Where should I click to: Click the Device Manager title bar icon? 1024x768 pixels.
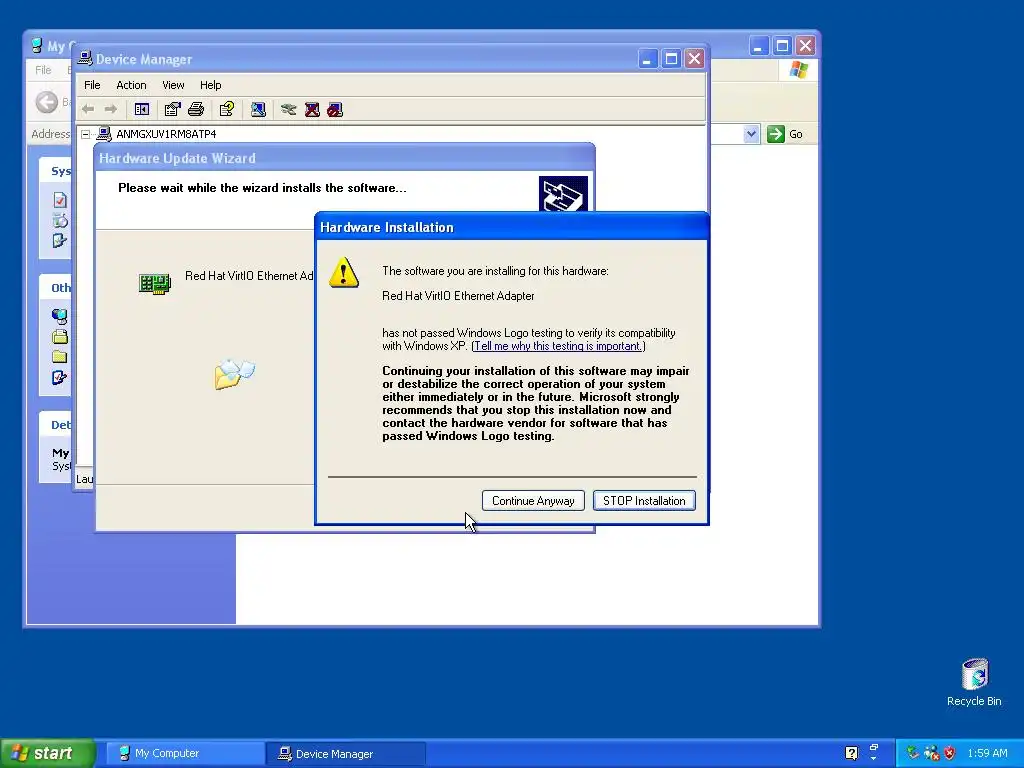click(85, 57)
